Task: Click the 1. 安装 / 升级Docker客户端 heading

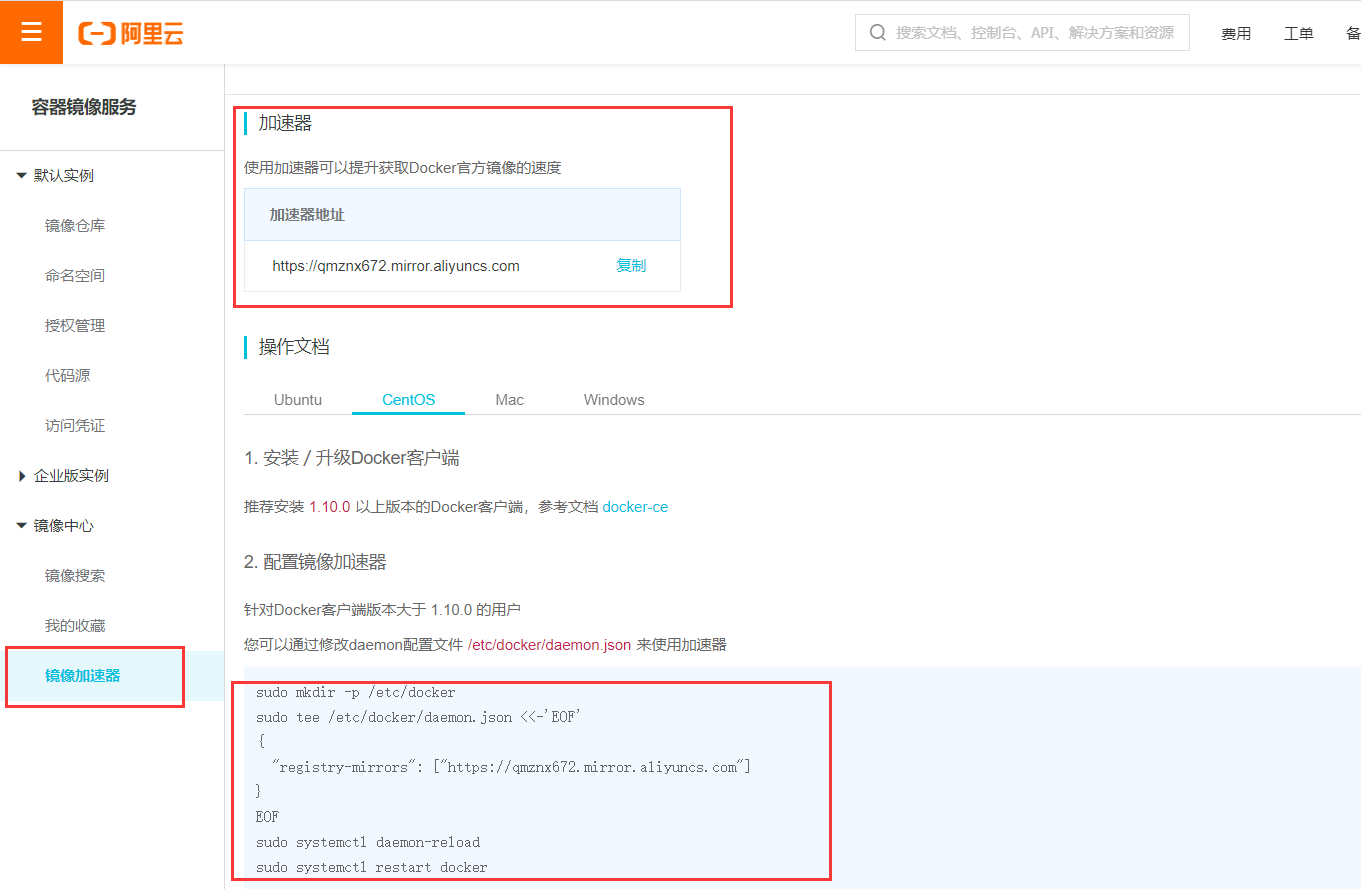Action: (x=352, y=458)
